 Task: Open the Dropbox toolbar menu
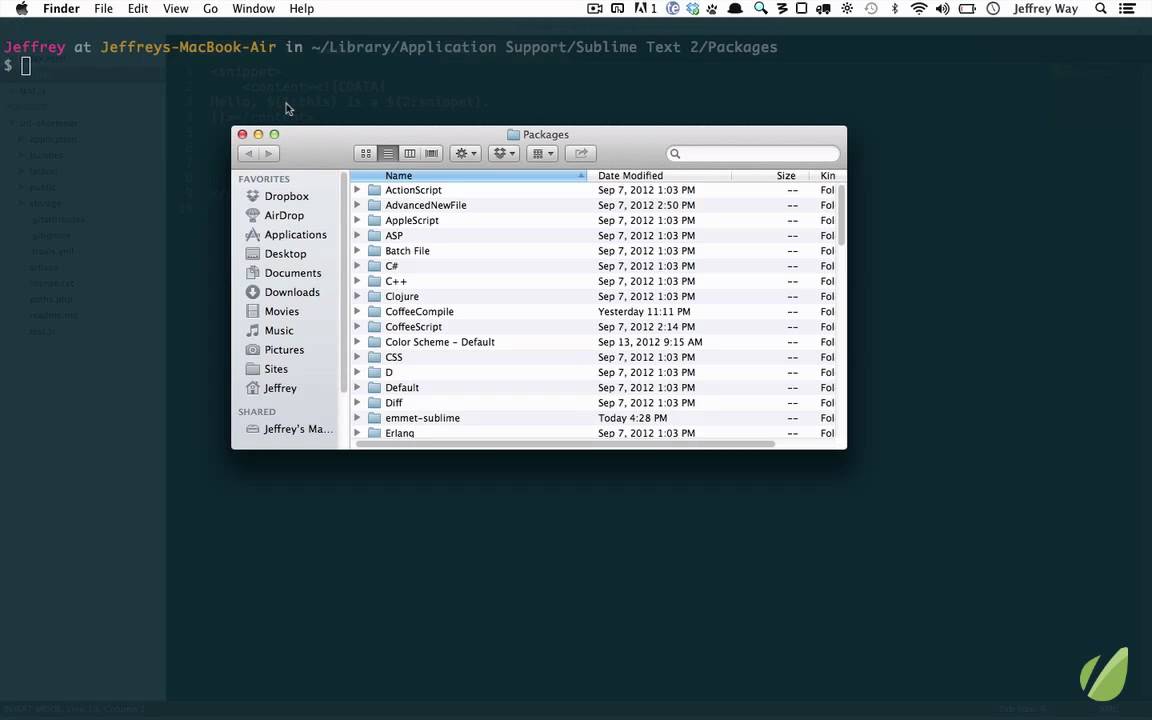coord(504,154)
